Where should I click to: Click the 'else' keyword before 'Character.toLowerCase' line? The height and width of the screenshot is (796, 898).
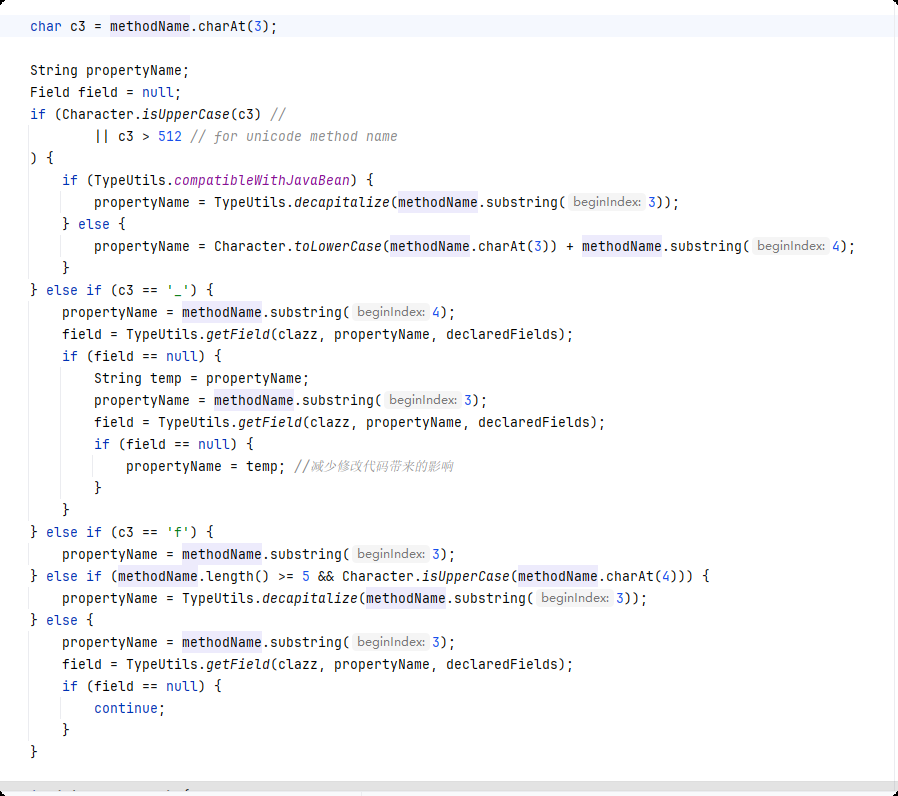pyautogui.click(x=93, y=224)
